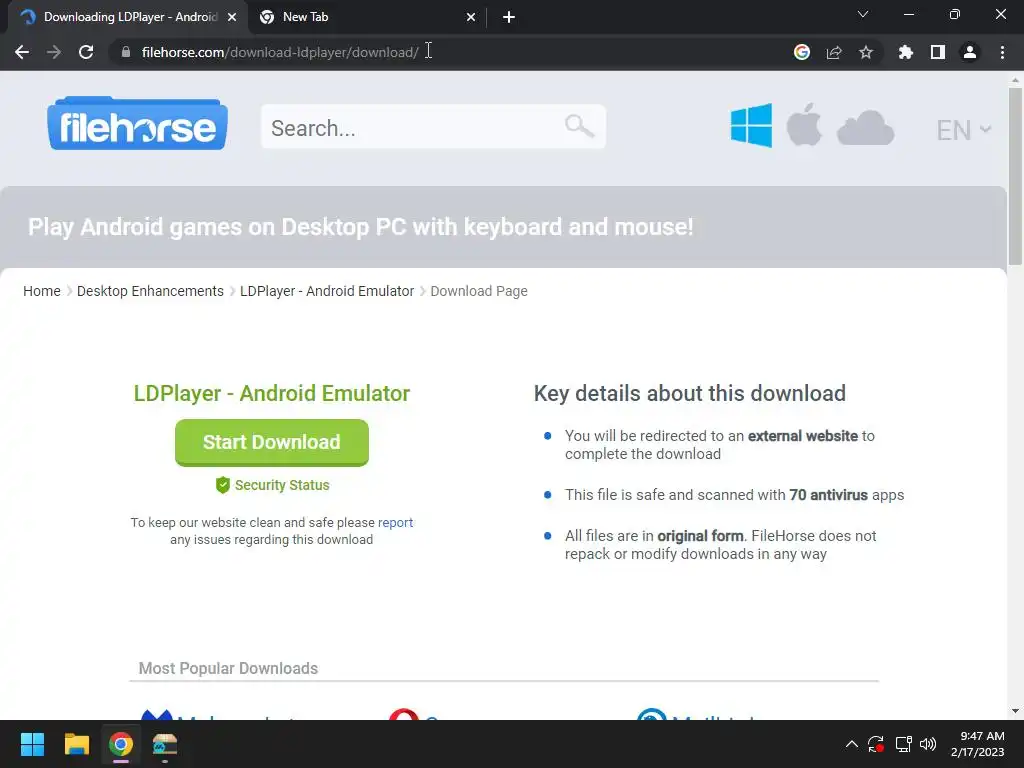Show hidden system tray icons

[x=852, y=744]
